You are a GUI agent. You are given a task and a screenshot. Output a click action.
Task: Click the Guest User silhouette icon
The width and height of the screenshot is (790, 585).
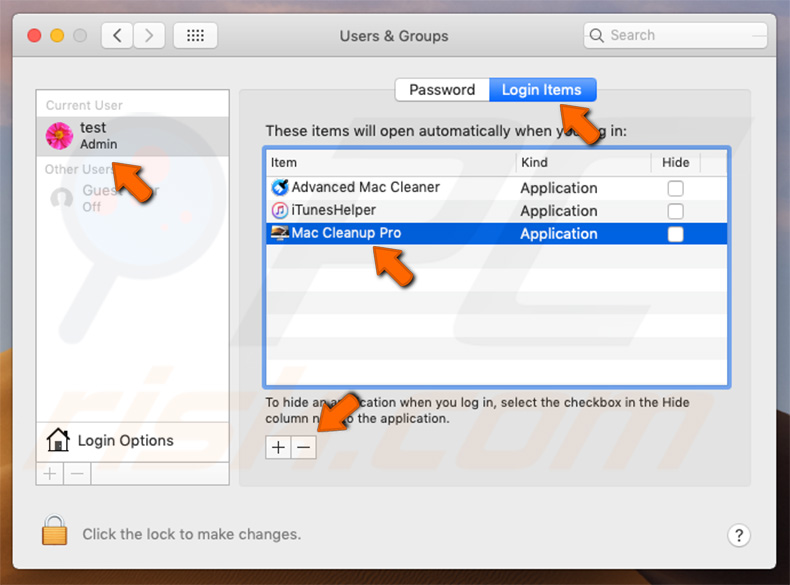pos(62,198)
